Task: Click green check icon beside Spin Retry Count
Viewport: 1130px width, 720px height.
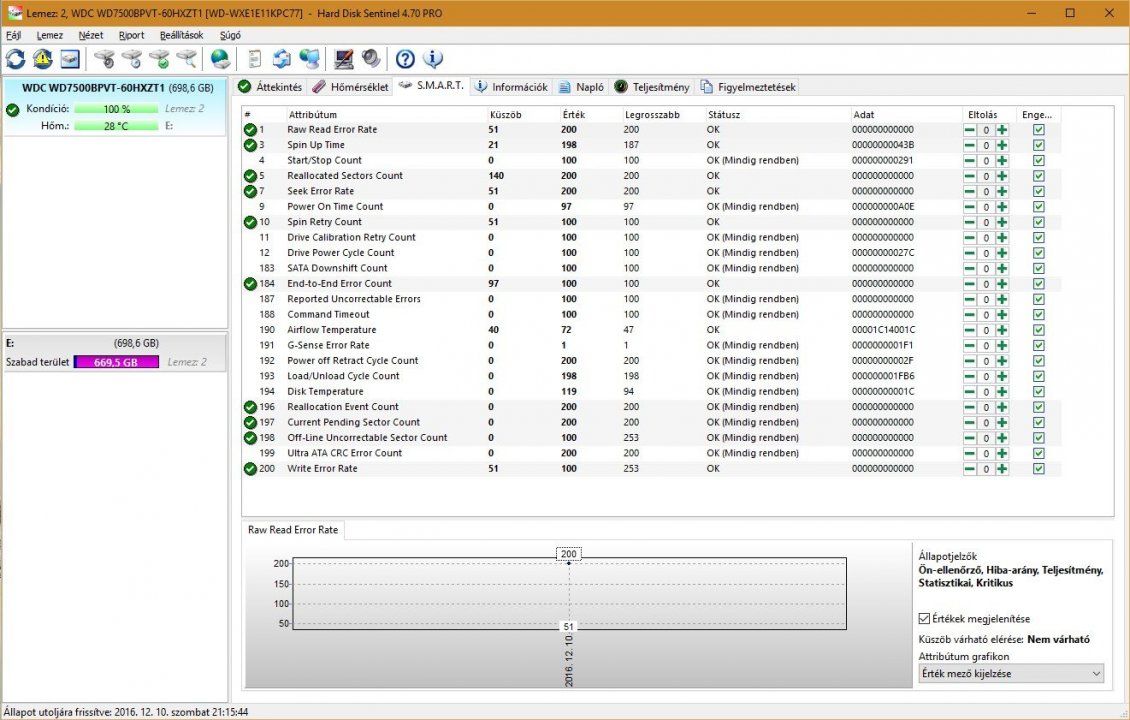Action: tap(250, 222)
